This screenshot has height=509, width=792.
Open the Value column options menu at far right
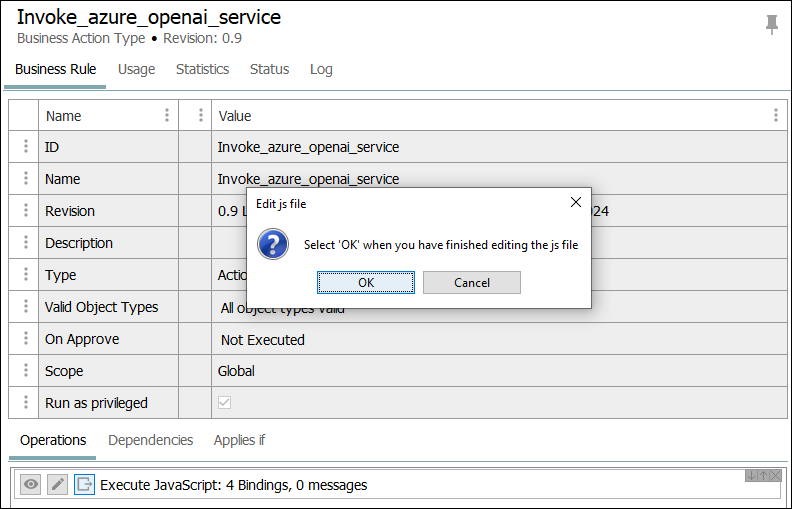775,116
